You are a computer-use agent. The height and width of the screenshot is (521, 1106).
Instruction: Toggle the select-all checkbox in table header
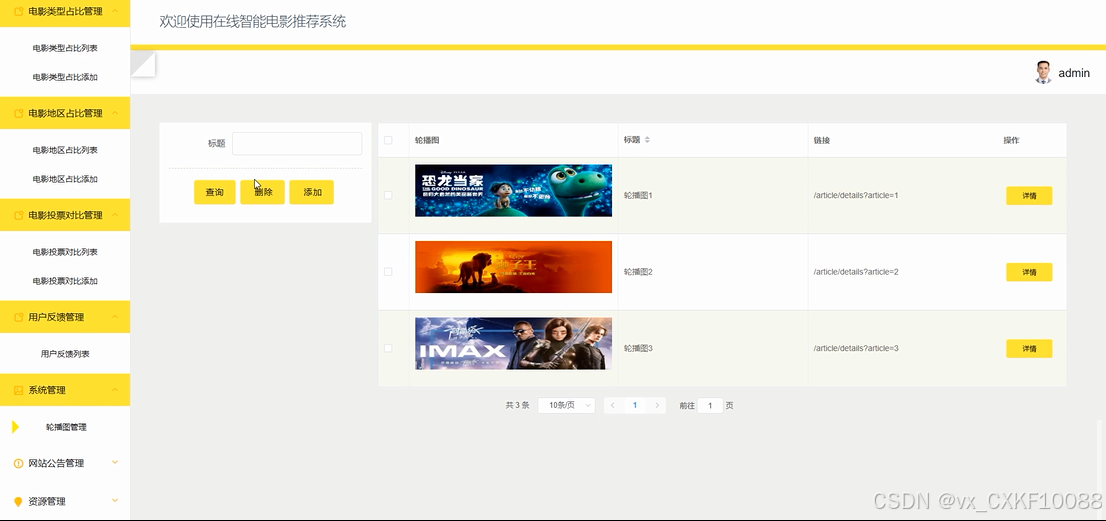click(x=388, y=140)
